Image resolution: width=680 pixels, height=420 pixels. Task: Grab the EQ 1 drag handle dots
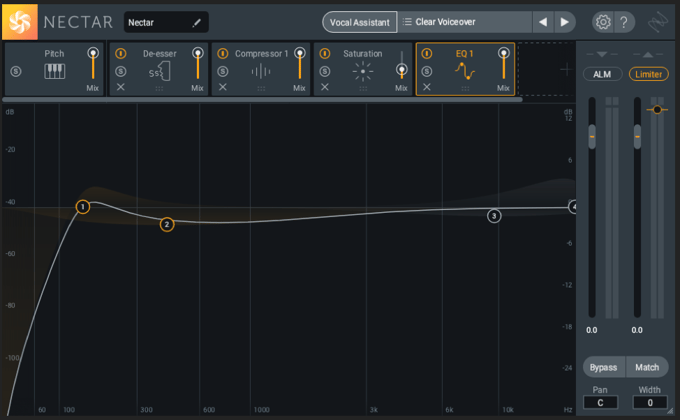coord(465,89)
